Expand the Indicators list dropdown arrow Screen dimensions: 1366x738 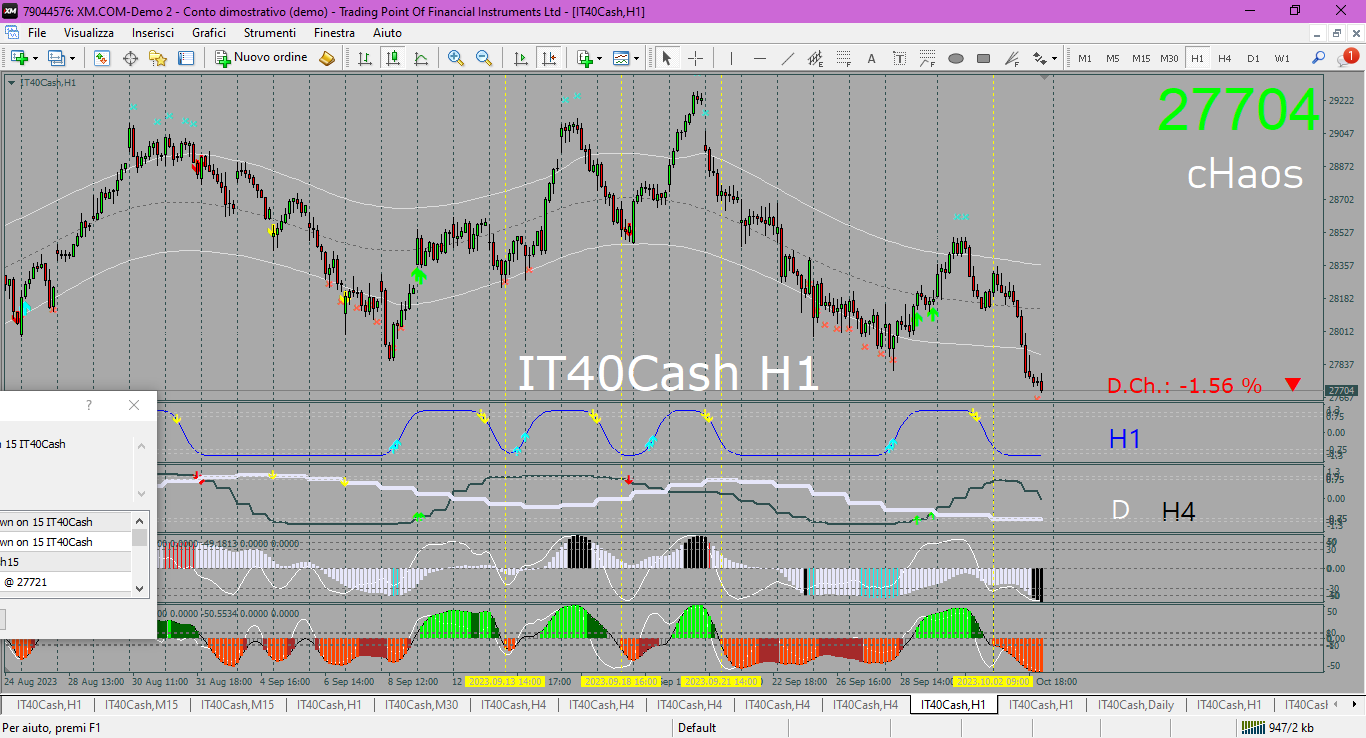pyautogui.click(x=600, y=58)
